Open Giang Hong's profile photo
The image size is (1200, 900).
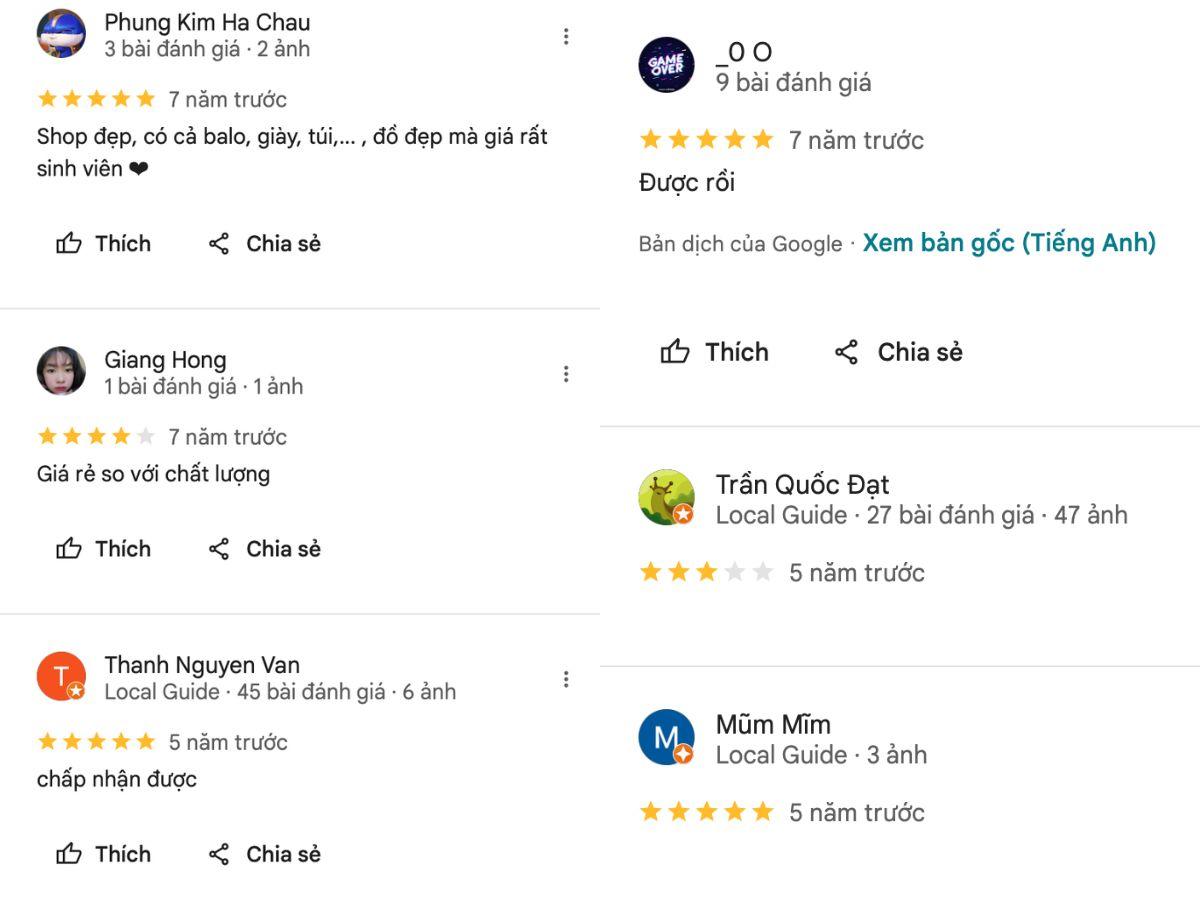coord(61,371)
